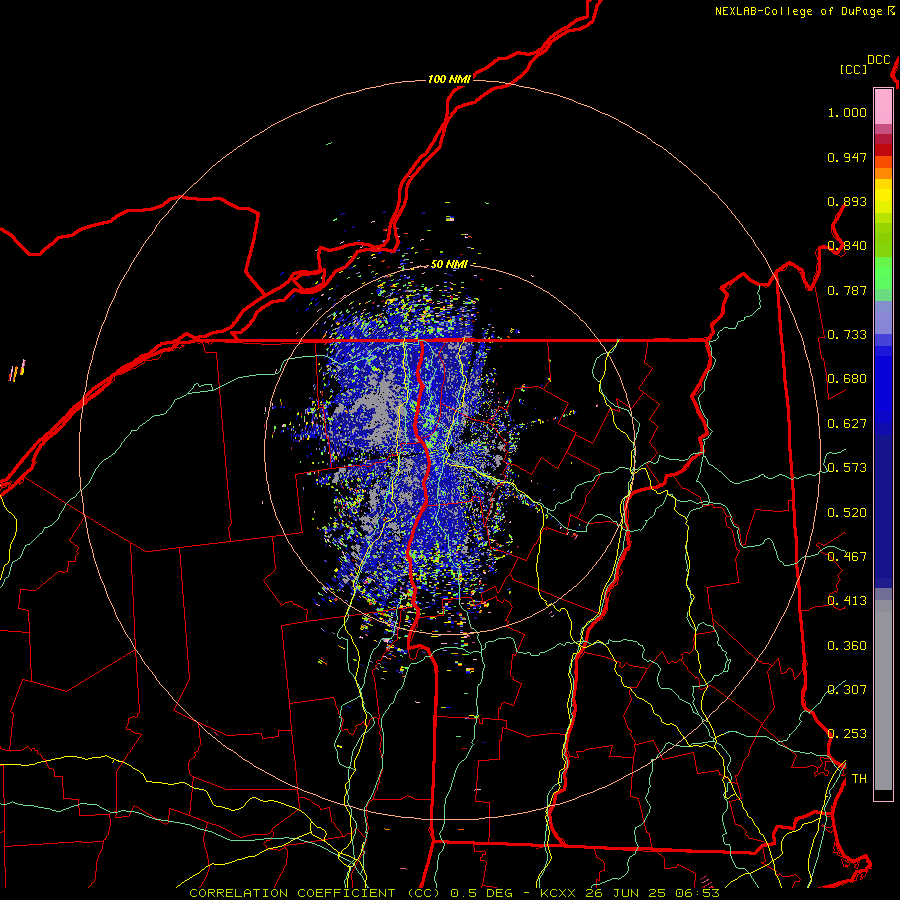Select the 1.000 value on the scale

pyautogui.click(x=847, y=112)
